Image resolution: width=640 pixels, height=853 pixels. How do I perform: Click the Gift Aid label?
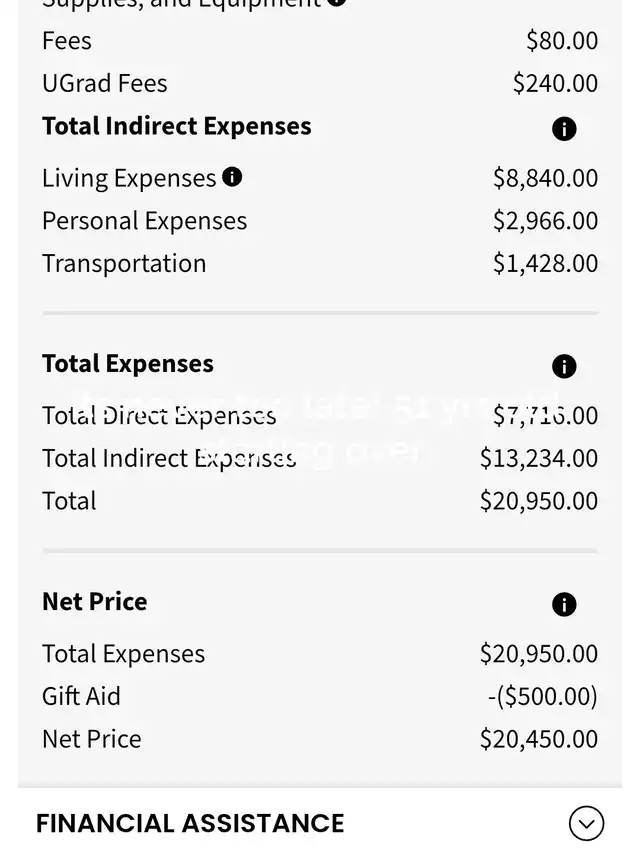click(x=81, y=696)
